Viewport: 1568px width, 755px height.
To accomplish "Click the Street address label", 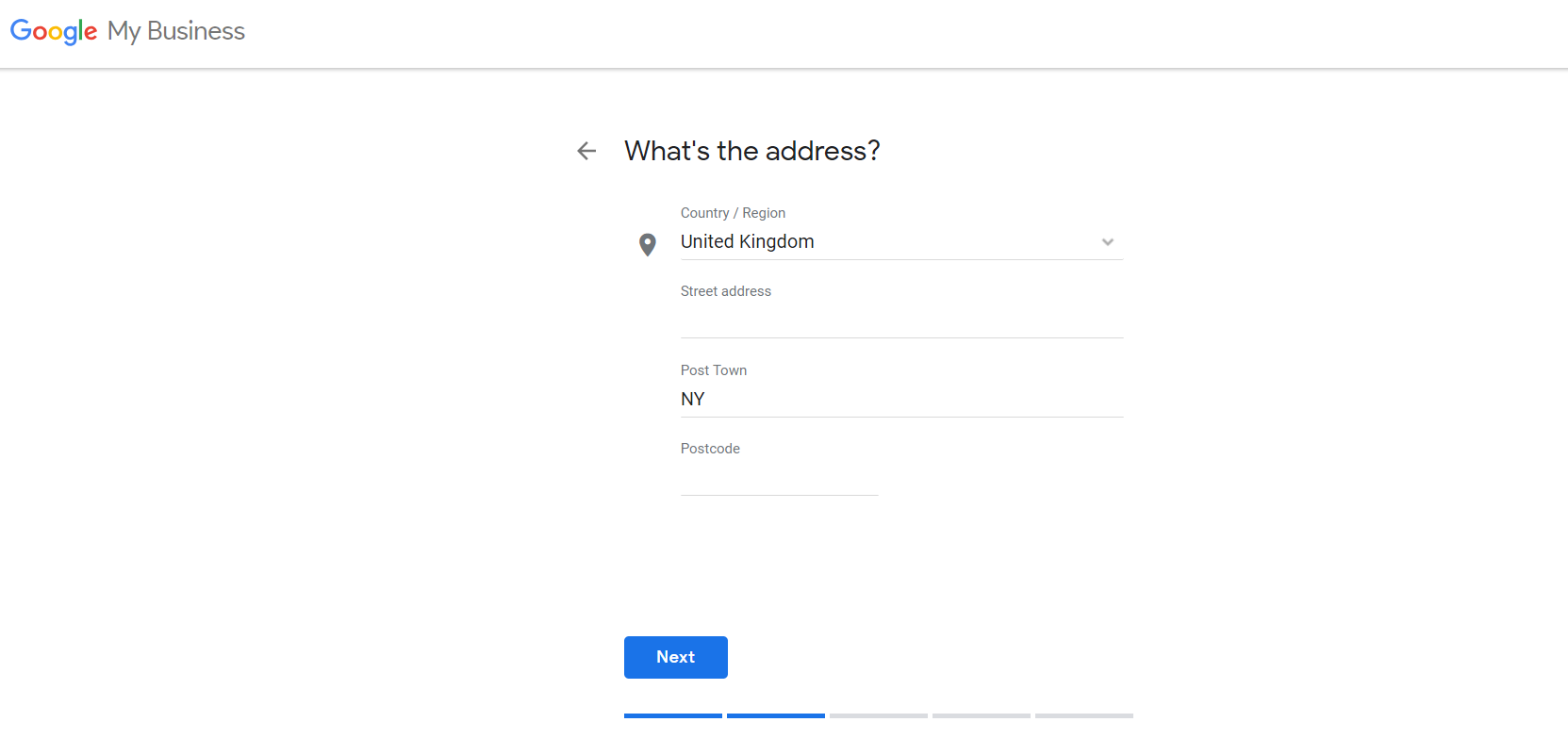I will (x=726, y=291).
